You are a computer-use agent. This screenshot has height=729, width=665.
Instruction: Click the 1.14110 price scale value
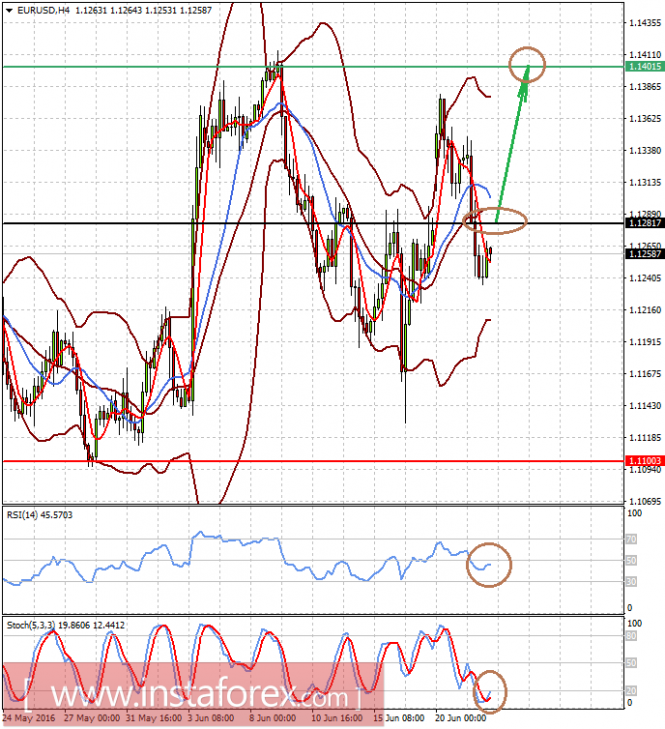[645, 55]
